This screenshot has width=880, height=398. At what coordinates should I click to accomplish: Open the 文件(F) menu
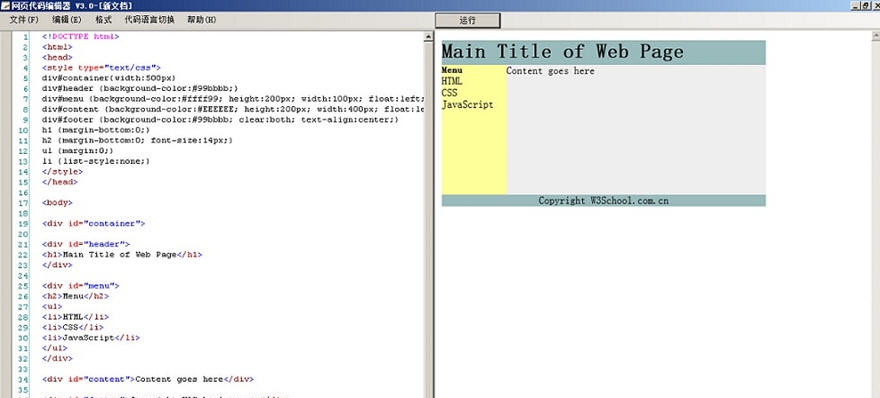[24, 20]
